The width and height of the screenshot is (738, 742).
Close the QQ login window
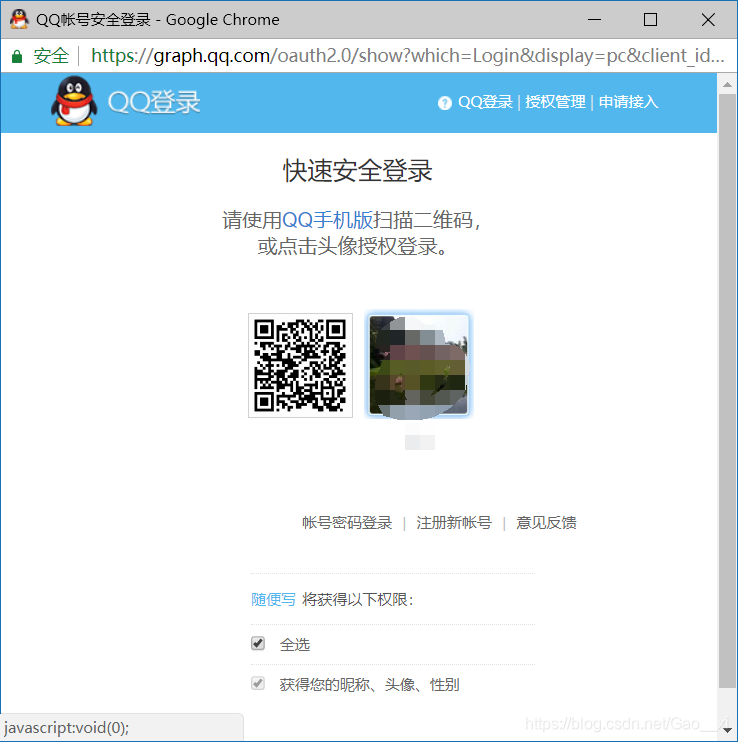click(x=708, y=19)
